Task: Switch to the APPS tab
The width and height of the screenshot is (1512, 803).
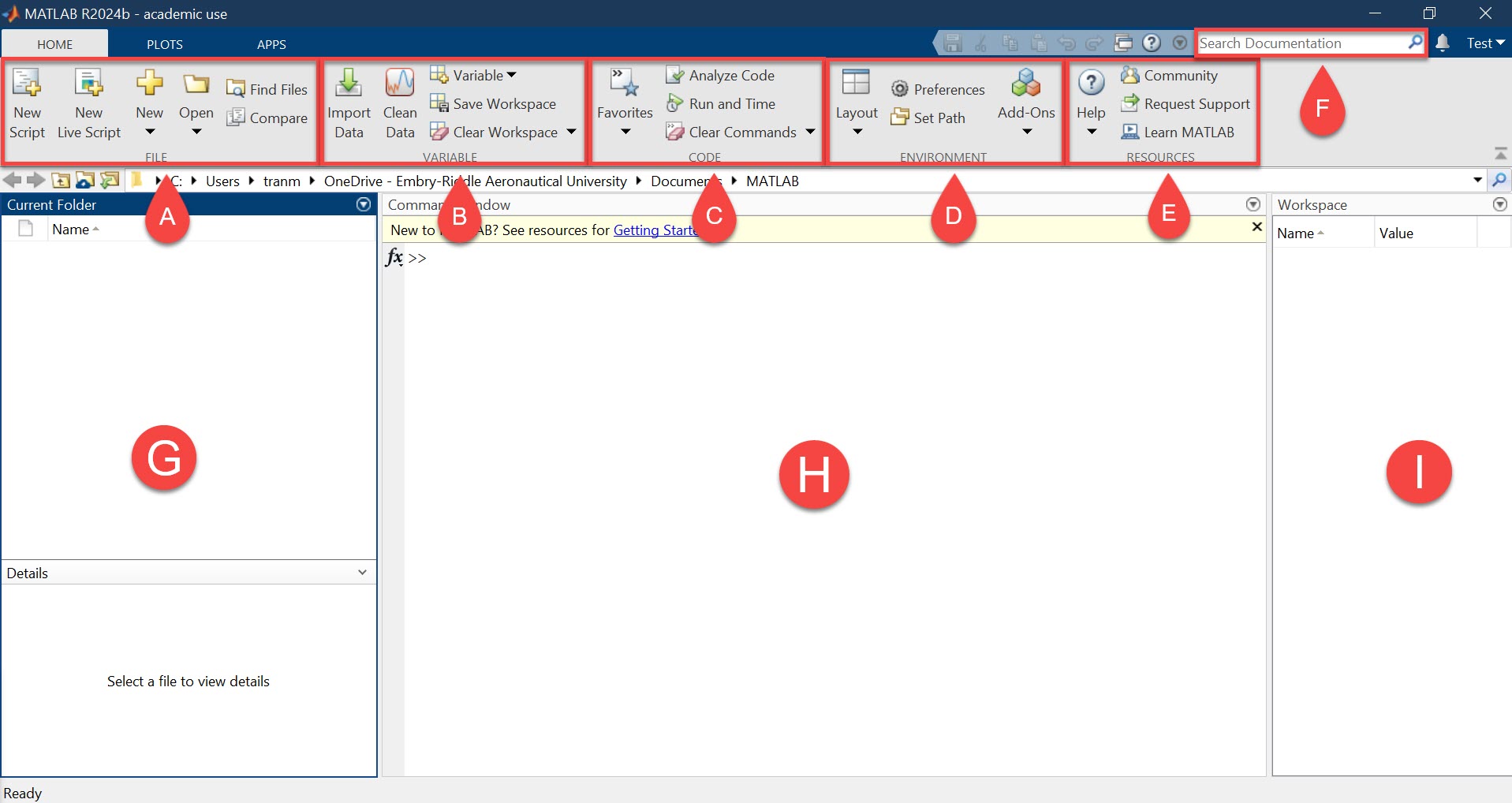Action: 271,44
